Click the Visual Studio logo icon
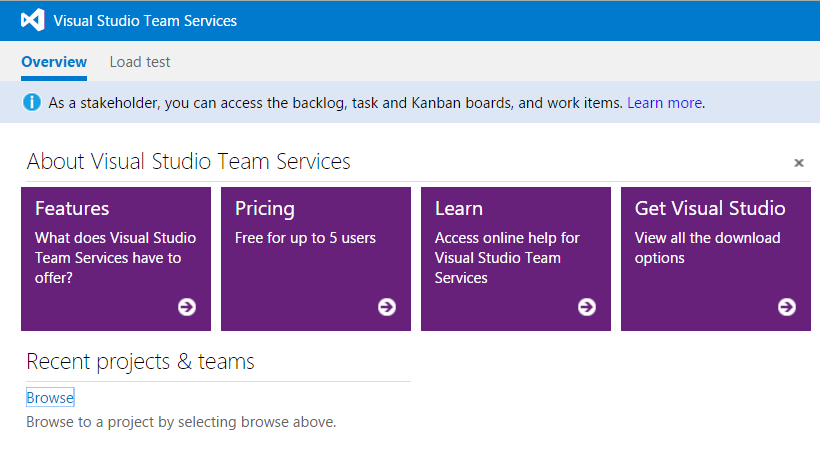 click(32, 20)
